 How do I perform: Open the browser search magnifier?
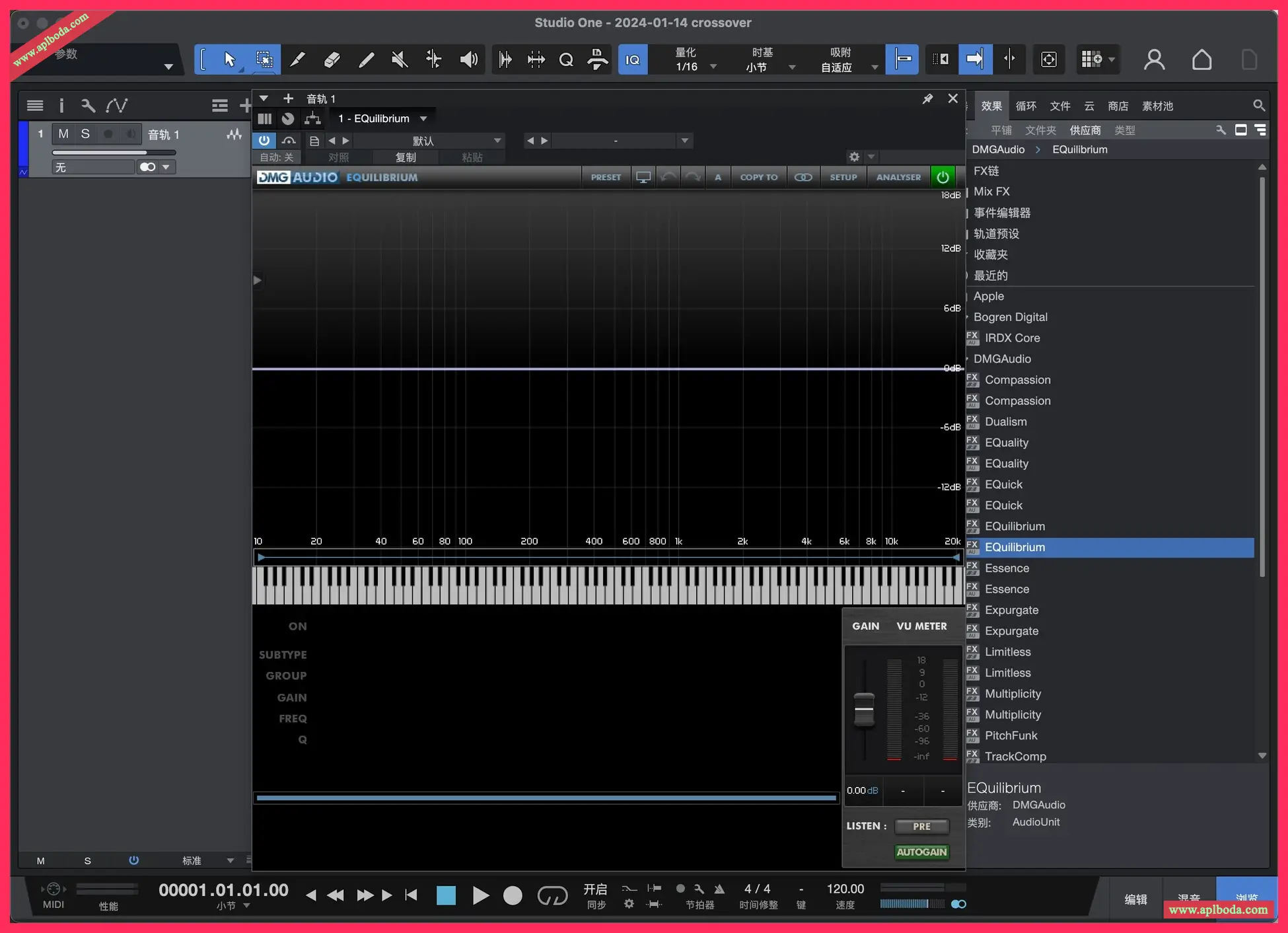pos(1259,106)
